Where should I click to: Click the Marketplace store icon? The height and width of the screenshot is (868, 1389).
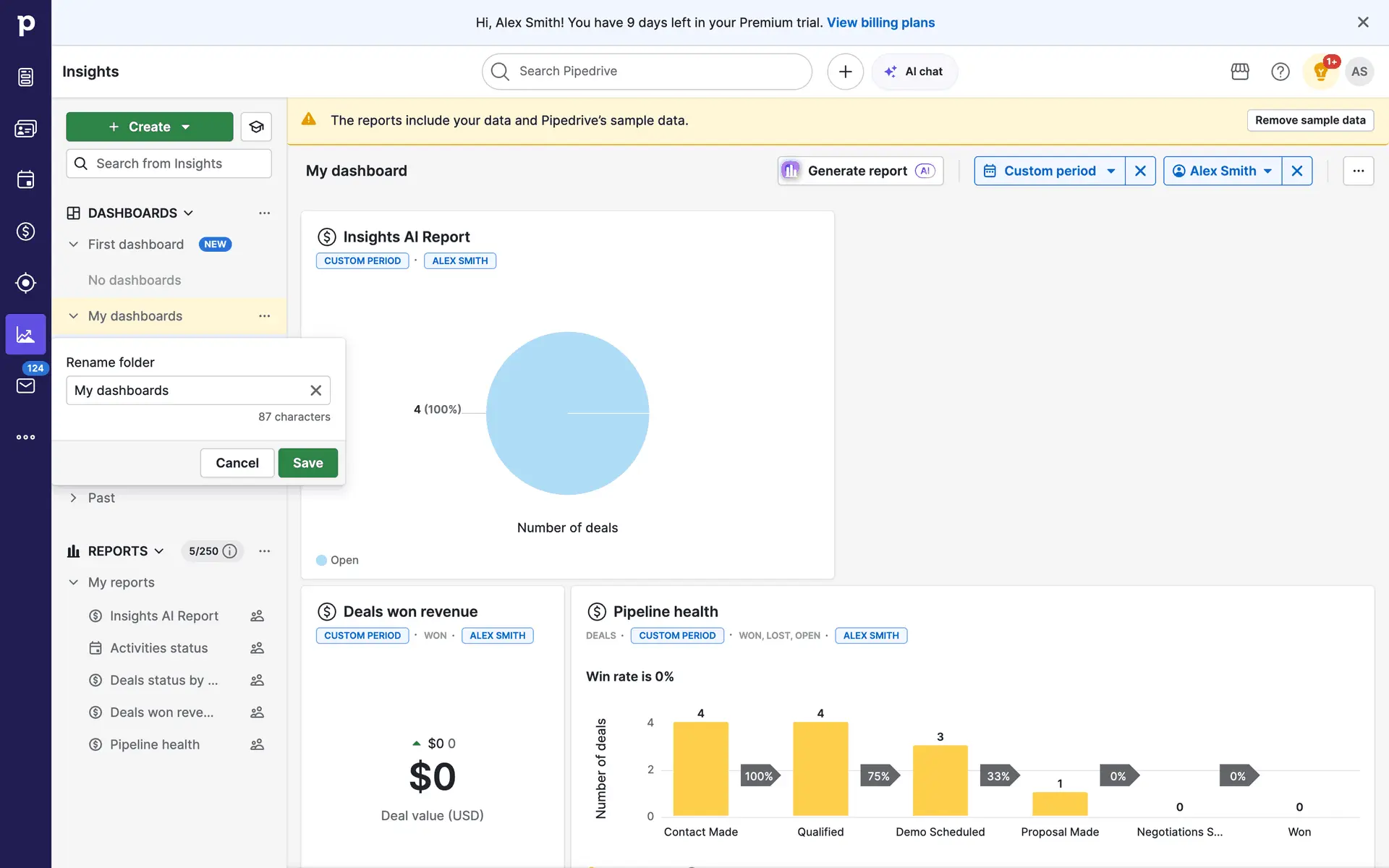coord(1240,72)
